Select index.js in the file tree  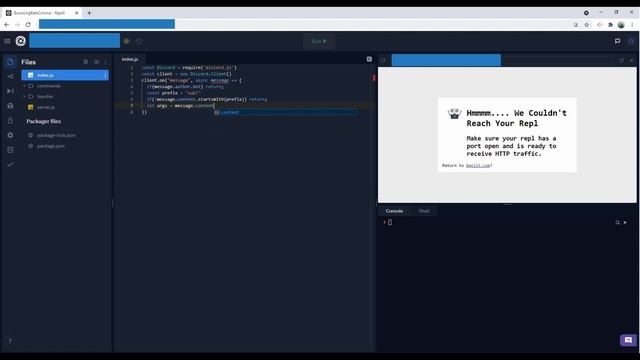65,75
